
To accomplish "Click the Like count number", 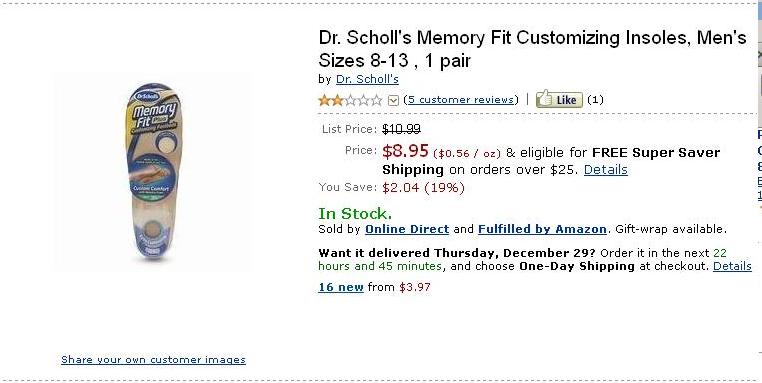I will pos(595,100).
